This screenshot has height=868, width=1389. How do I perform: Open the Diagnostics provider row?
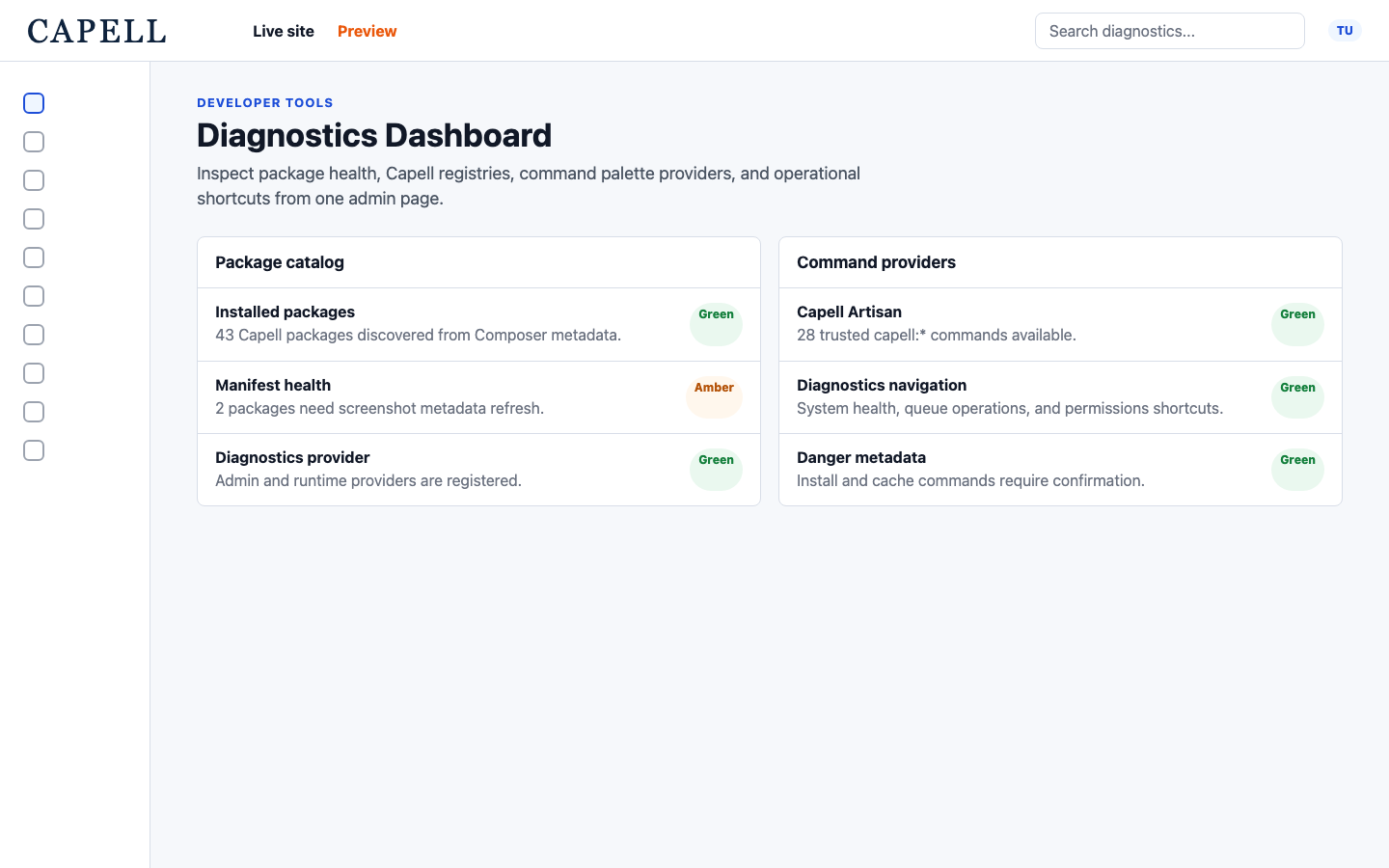[478, 470]
